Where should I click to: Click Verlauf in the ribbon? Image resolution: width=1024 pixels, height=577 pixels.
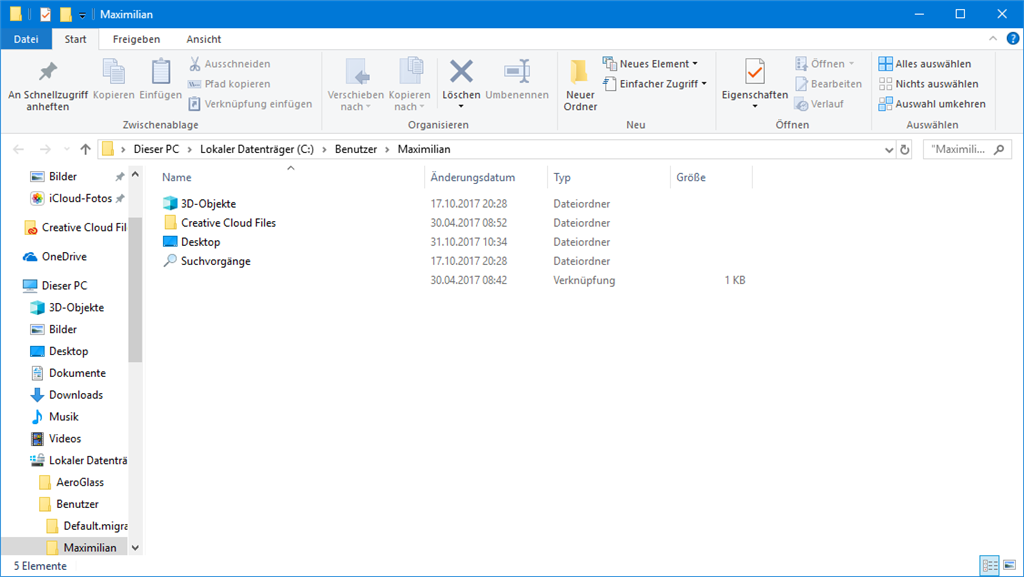(819, 104)
